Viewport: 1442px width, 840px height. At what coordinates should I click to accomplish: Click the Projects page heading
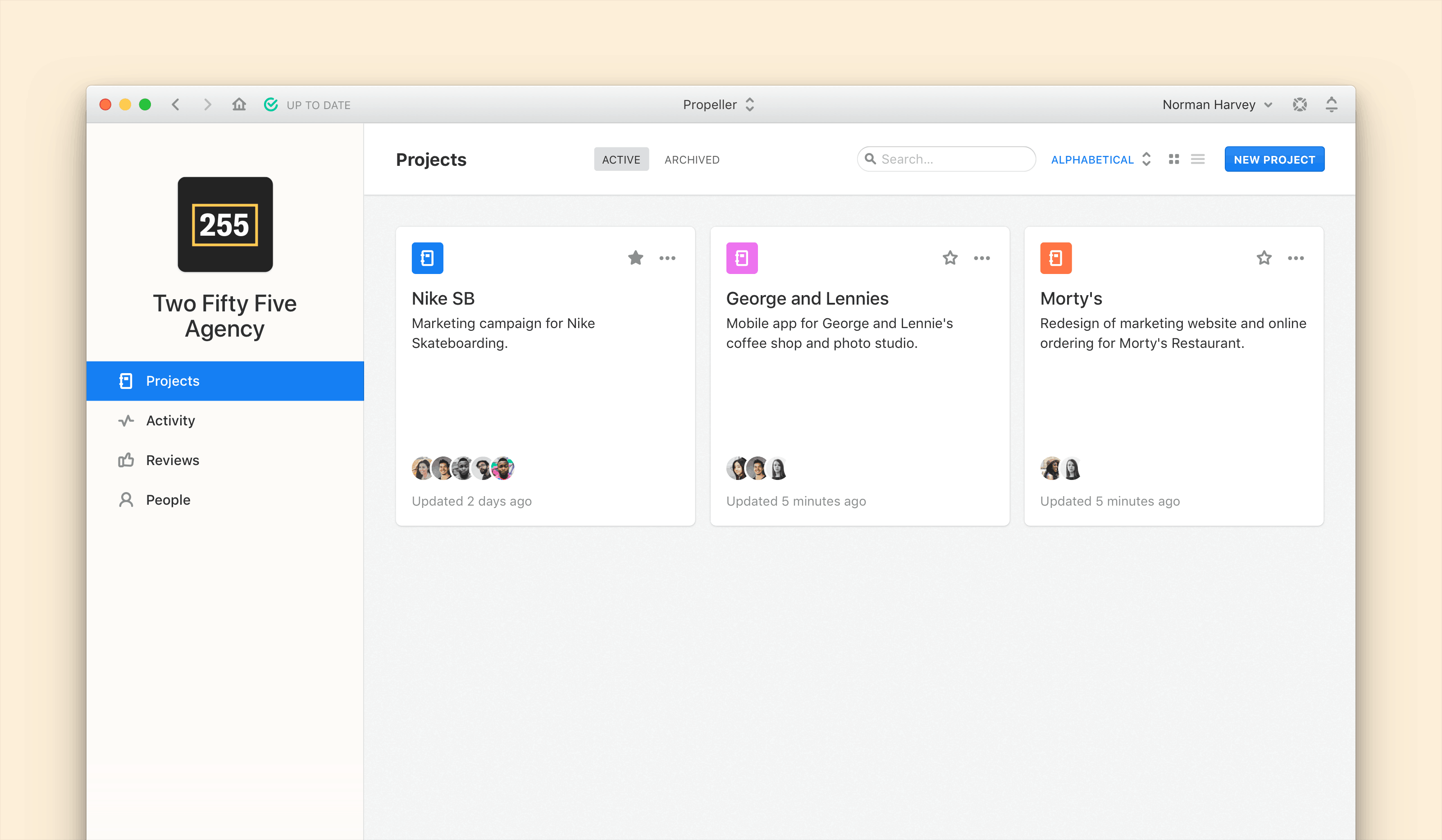[x=431, y=159]
